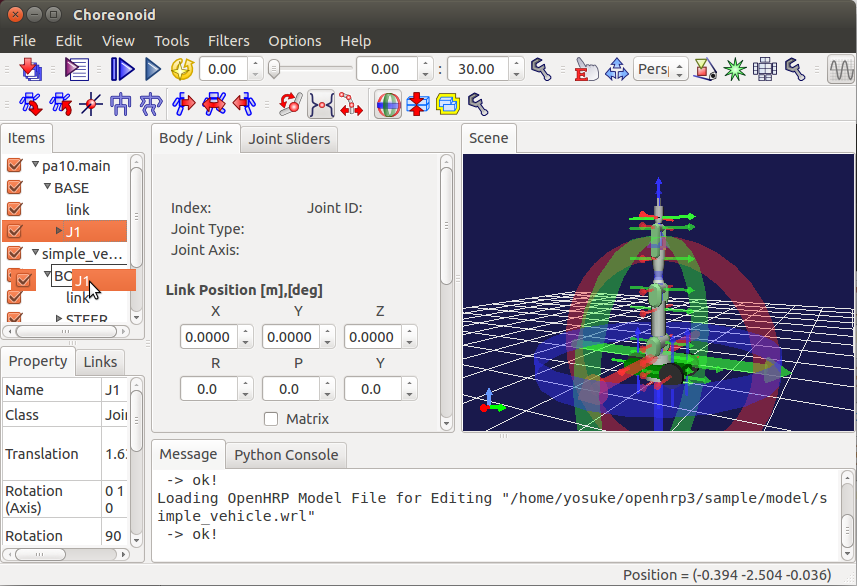
Task: Open scene view settings wrench
Action: [795, 69]
